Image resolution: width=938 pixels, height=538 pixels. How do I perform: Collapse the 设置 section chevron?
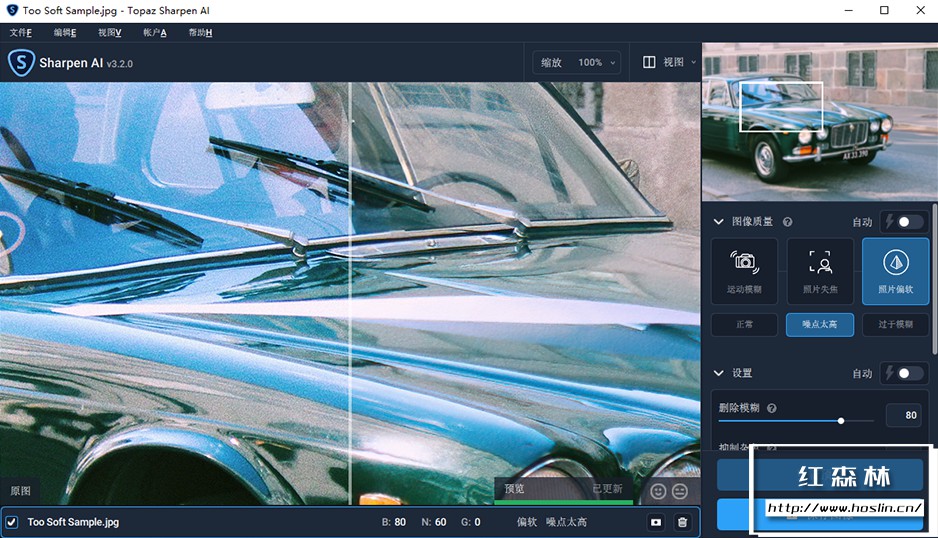click(718, 373)
